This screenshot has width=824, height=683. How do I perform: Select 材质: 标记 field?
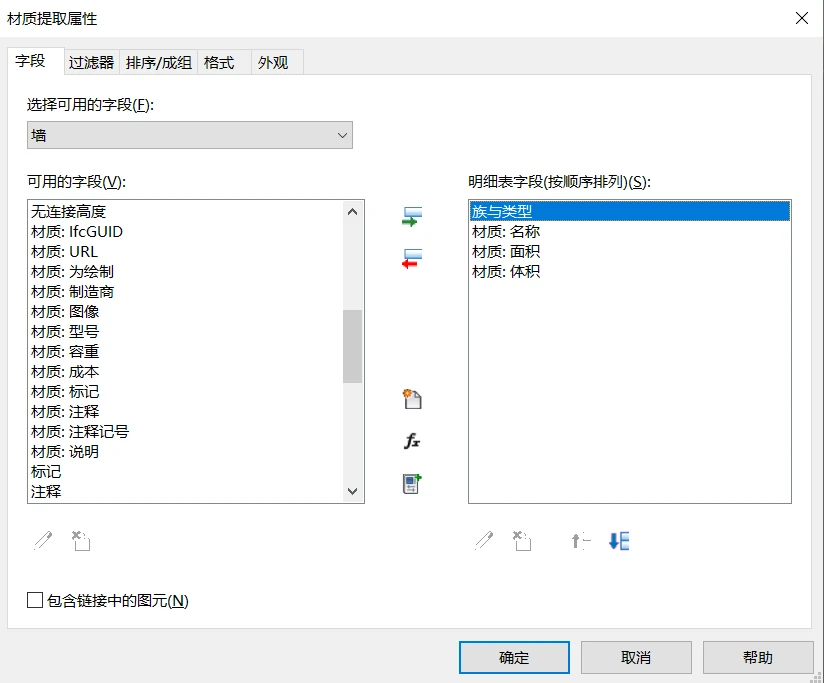[x=186, y=391]
